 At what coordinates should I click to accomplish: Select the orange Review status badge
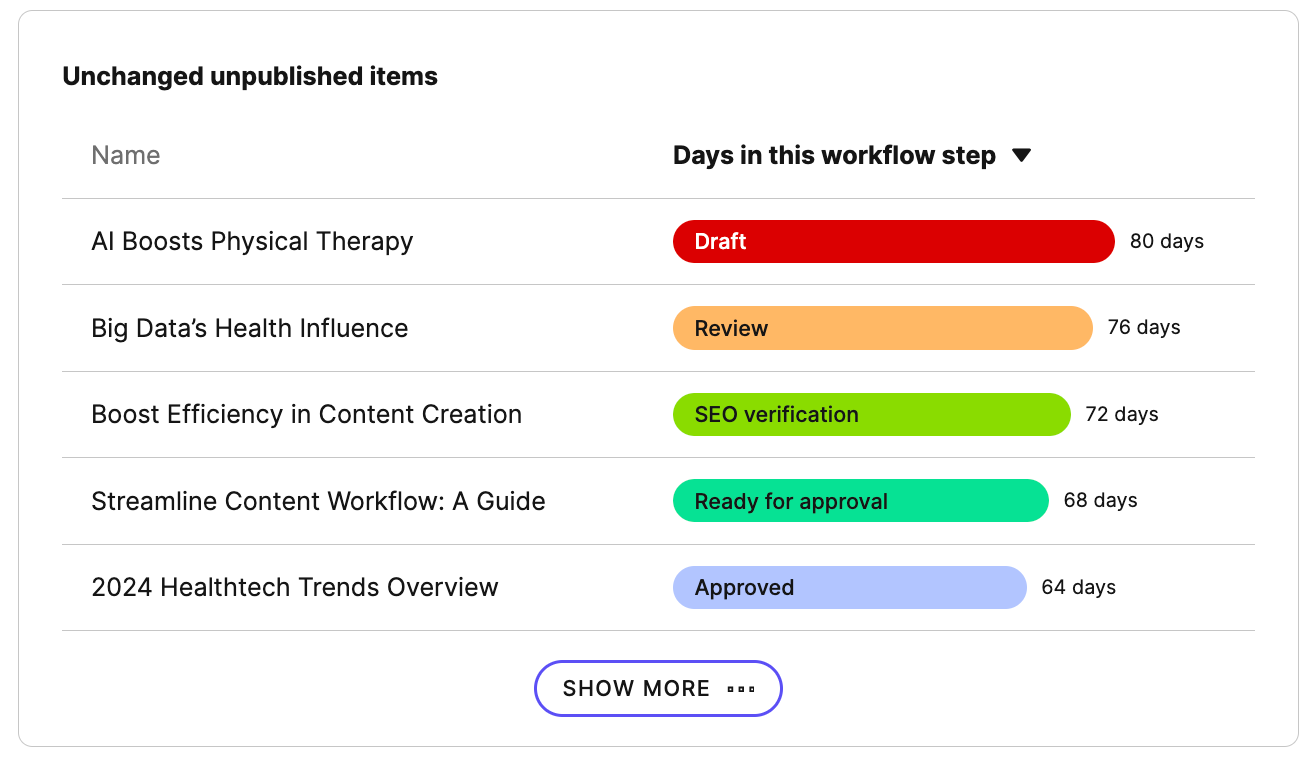pos(883,328)
